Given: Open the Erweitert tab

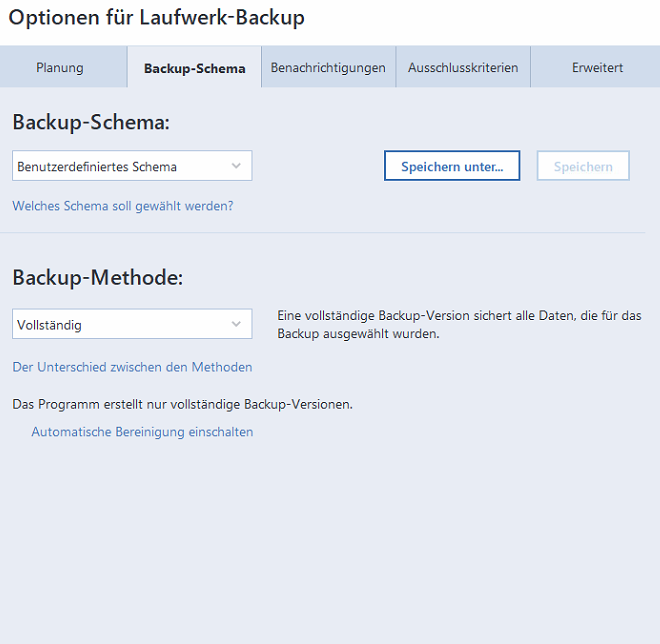Looking at the screenshot, I should click(x=596, y=67).
